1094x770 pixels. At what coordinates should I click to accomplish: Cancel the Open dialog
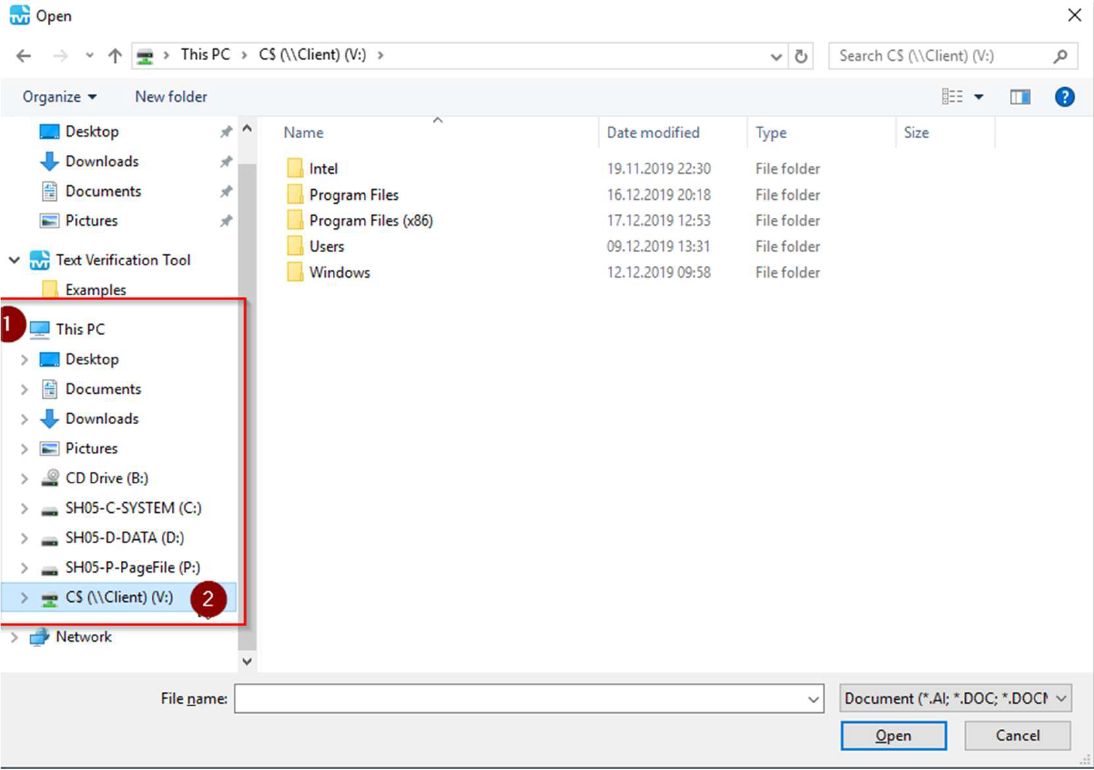[x=1017, y=735]
